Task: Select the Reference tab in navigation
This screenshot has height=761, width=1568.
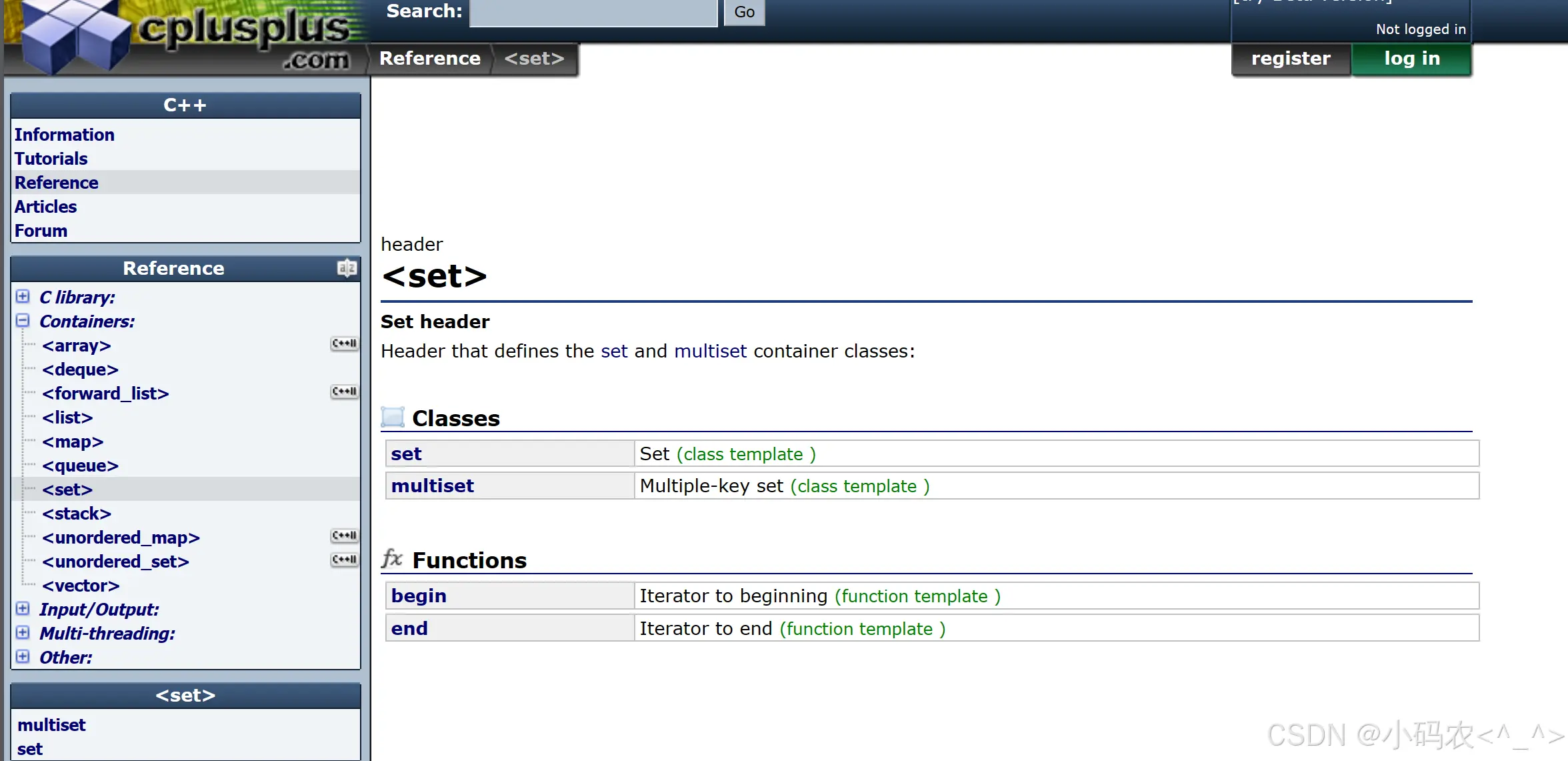Action: click(x=429, y=57)
